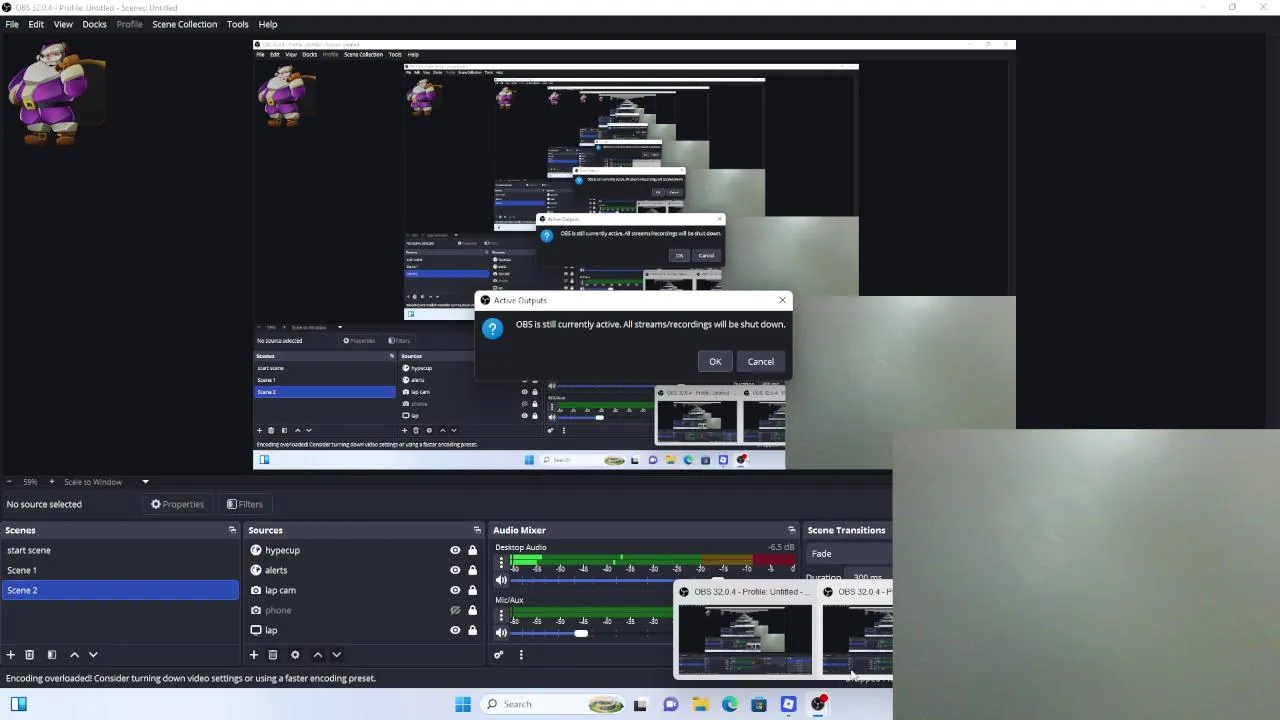This screenshot has width=1280, height=720.
Task: Click the Properties button
Action: 177,504
